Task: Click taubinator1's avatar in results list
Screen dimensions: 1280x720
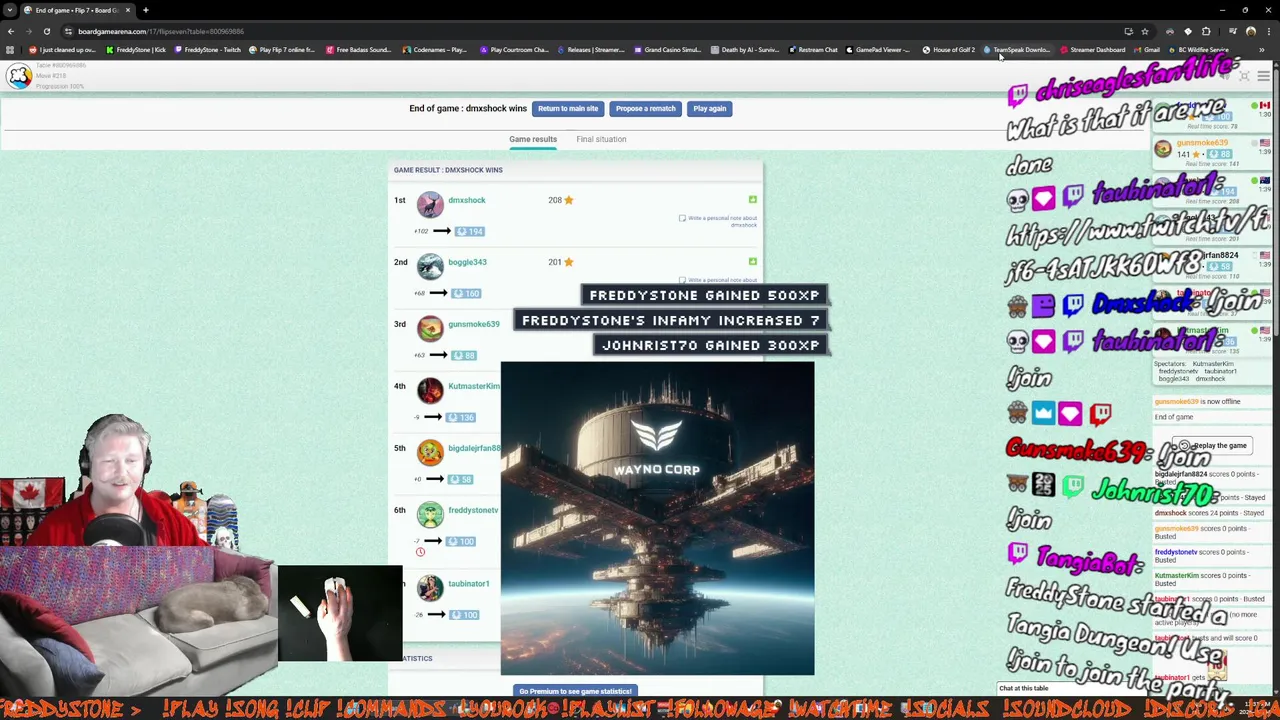Action: pyautogui.click(x=430, y=587)
